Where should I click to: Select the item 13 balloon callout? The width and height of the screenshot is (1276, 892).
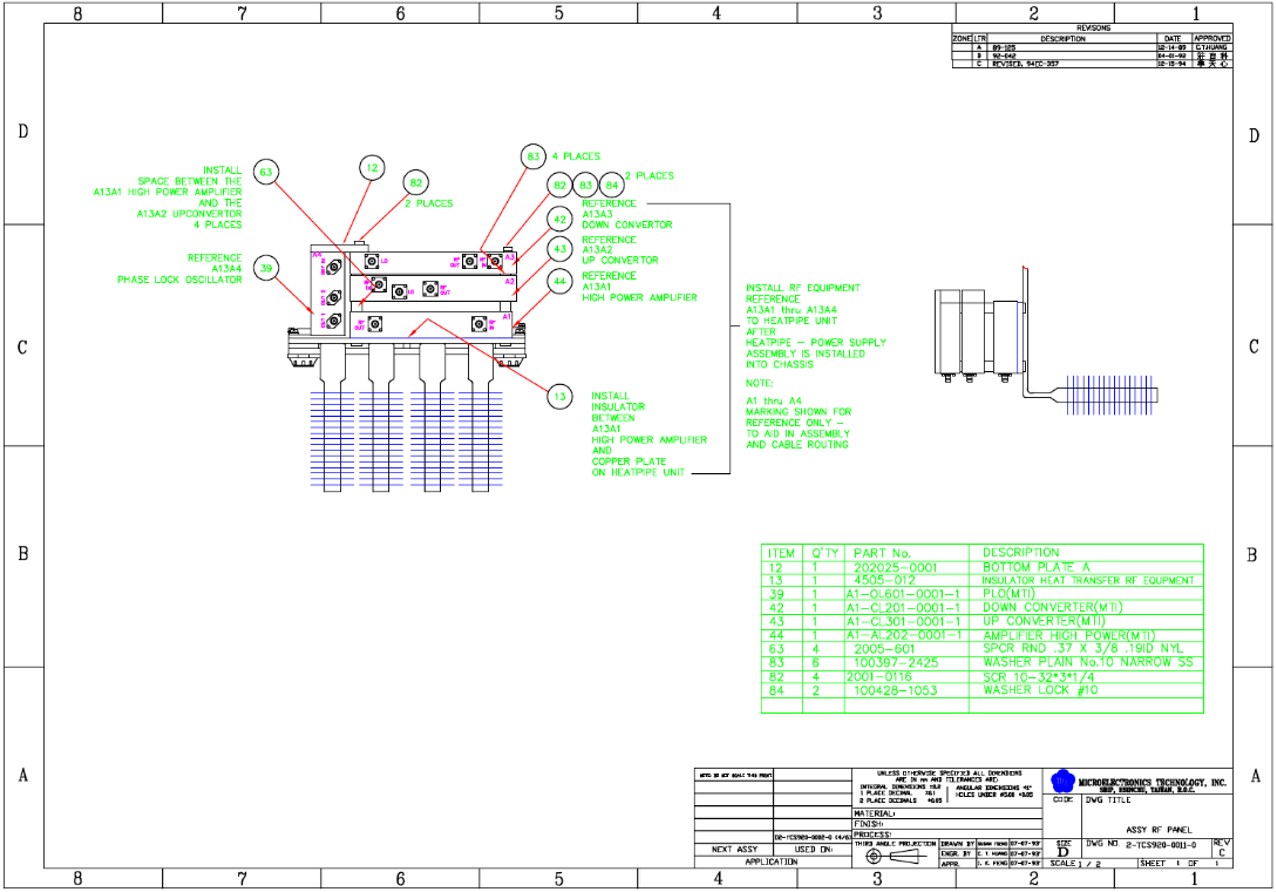point(561,397)
